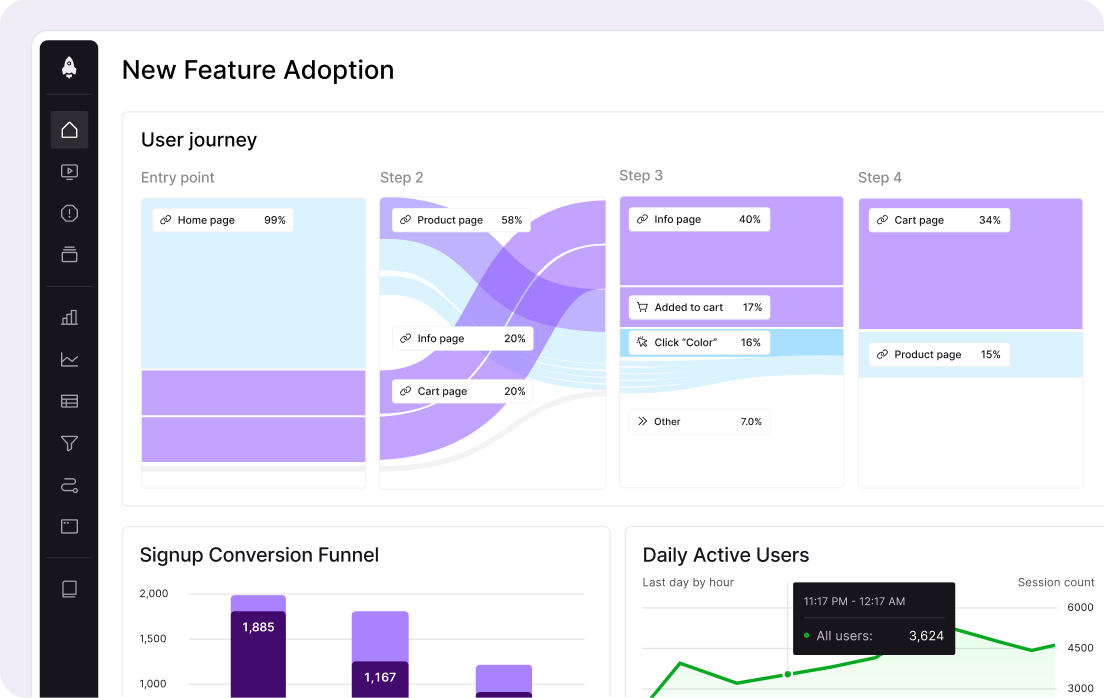
Task: Click the funnel filter icon in sidebar
Action: (69, 443)
